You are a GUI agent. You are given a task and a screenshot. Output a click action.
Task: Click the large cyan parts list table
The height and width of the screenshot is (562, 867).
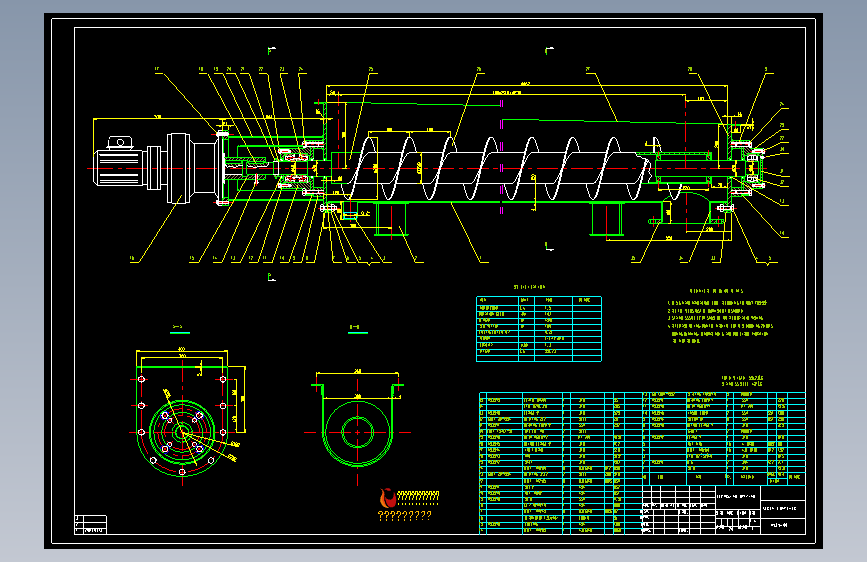click(641, 462)
